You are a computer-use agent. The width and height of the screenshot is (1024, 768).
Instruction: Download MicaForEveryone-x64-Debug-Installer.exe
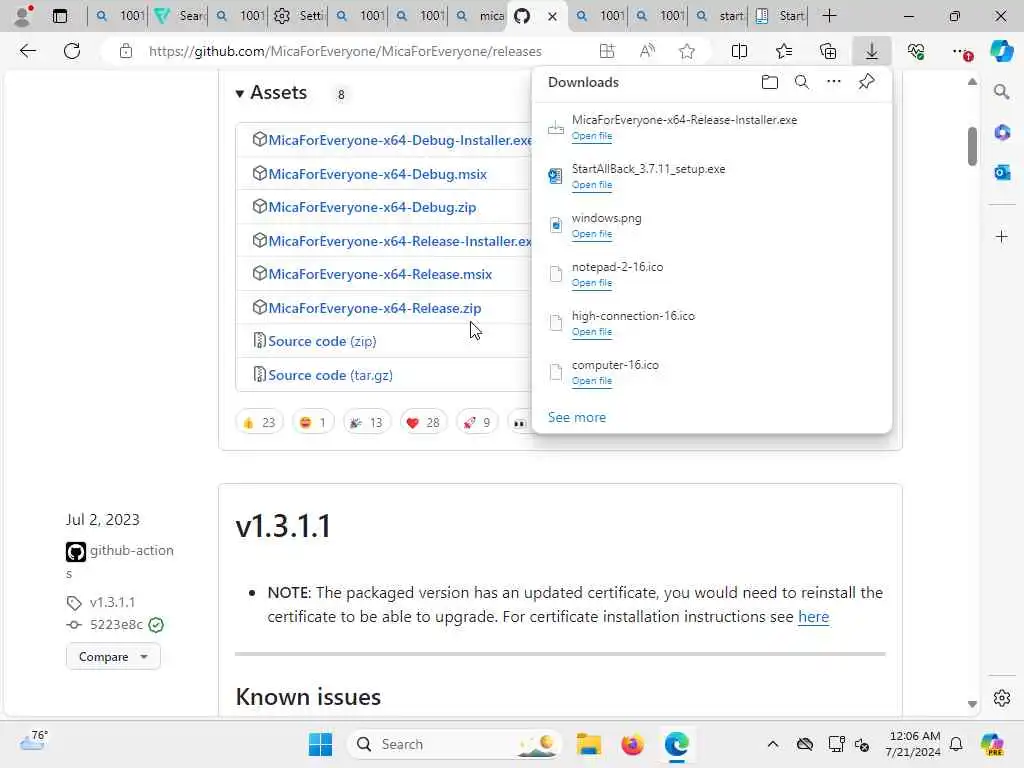pos(400,140)
